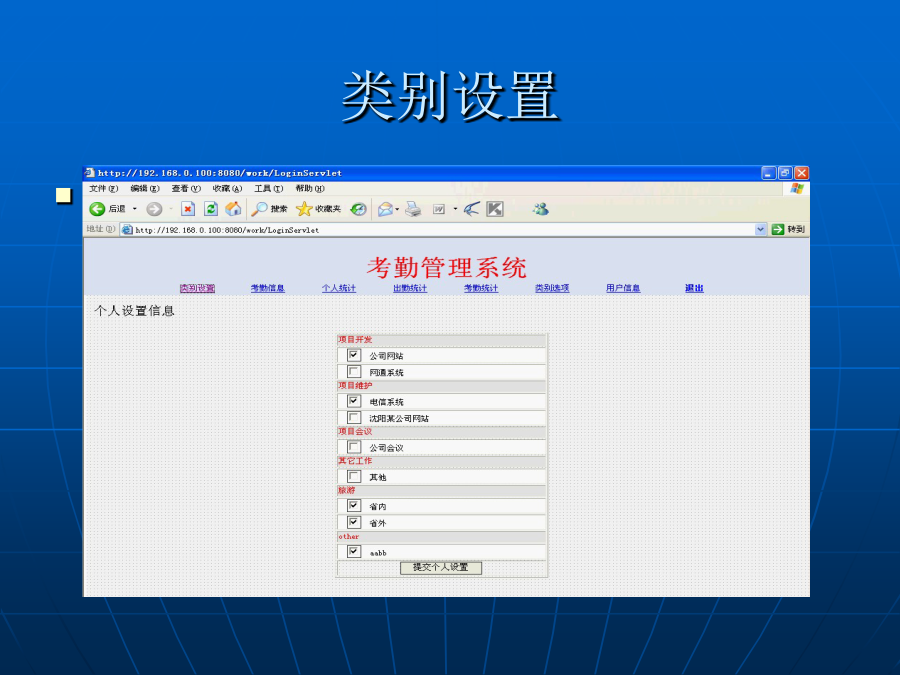Go to the home page via house icon
Image resolution: width=900 pixels, height=675 pixels.
pyautogui.click(x=233, y=209)
